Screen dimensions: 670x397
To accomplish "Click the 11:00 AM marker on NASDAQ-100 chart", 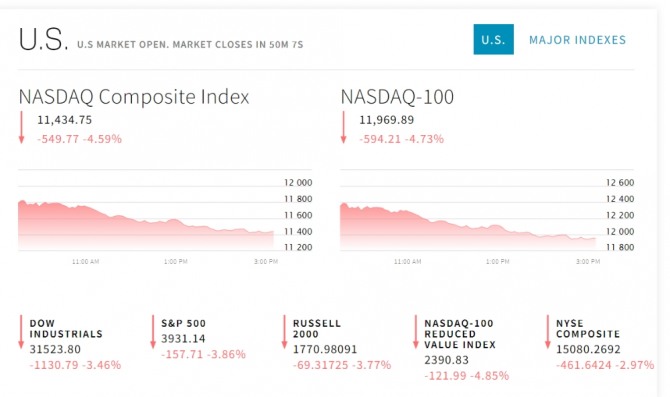I will 407,261.
